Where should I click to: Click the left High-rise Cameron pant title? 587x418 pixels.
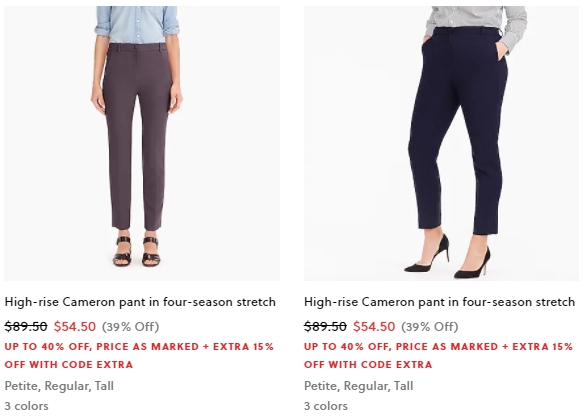(x=140, y=302)
